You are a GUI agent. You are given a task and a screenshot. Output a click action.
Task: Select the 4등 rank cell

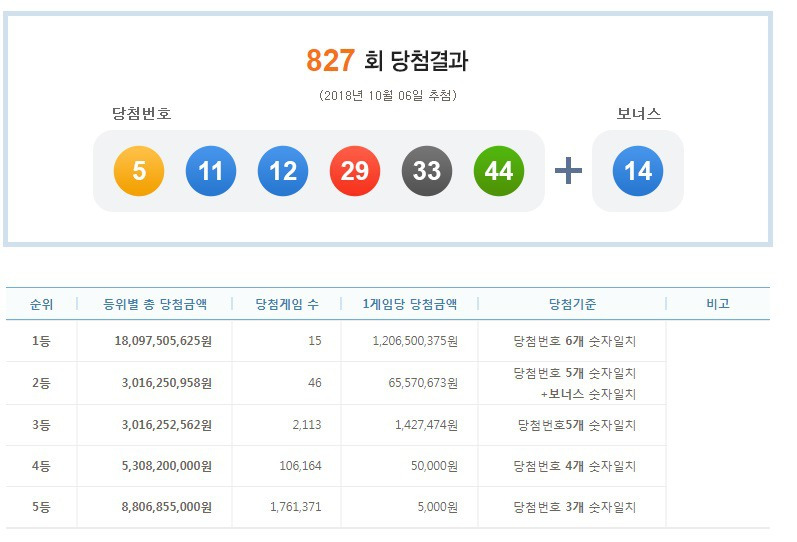coord(41,466)
